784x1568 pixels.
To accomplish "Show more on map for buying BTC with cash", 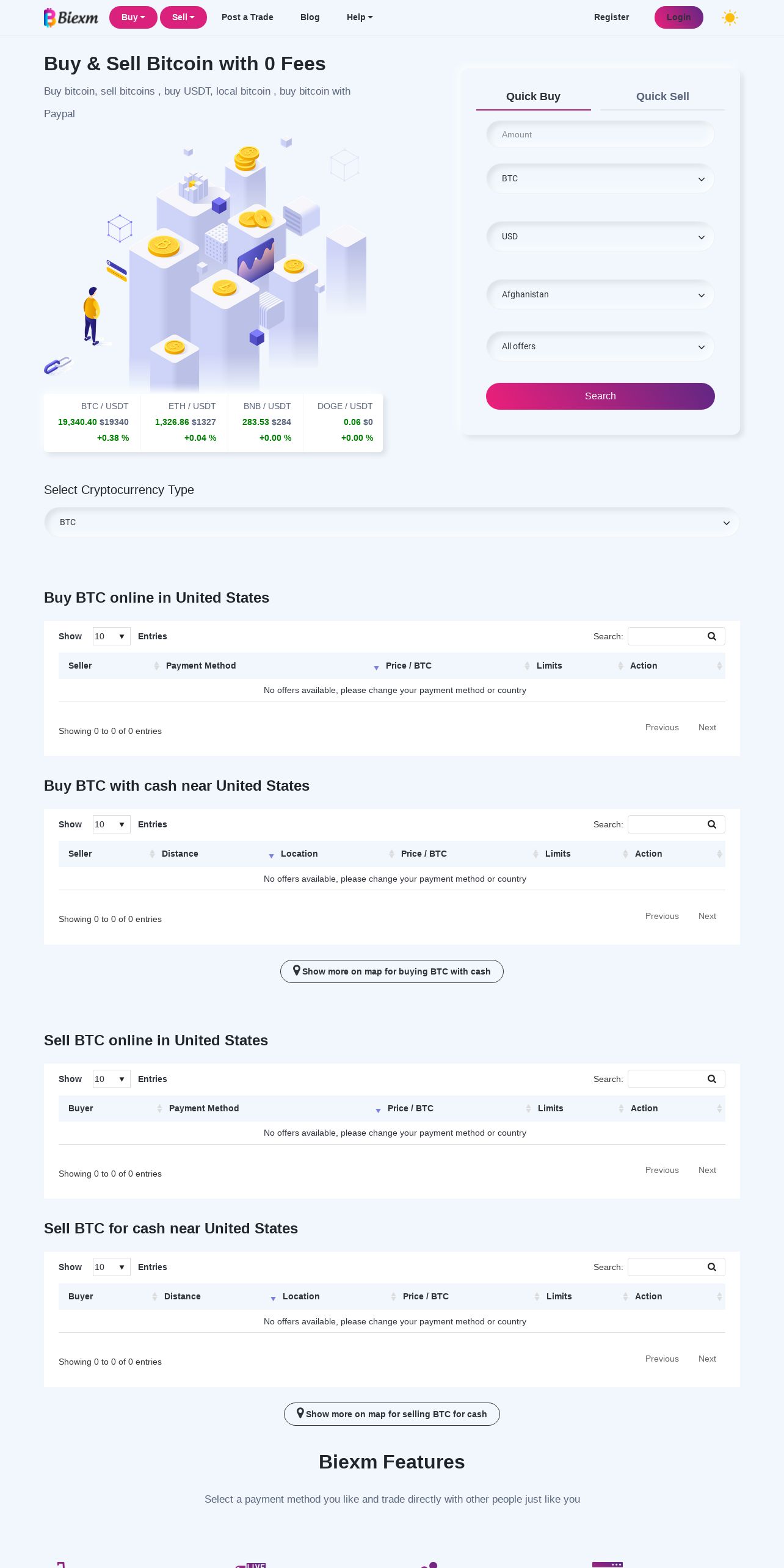I will pyautogui.click(x=392, y=971).
